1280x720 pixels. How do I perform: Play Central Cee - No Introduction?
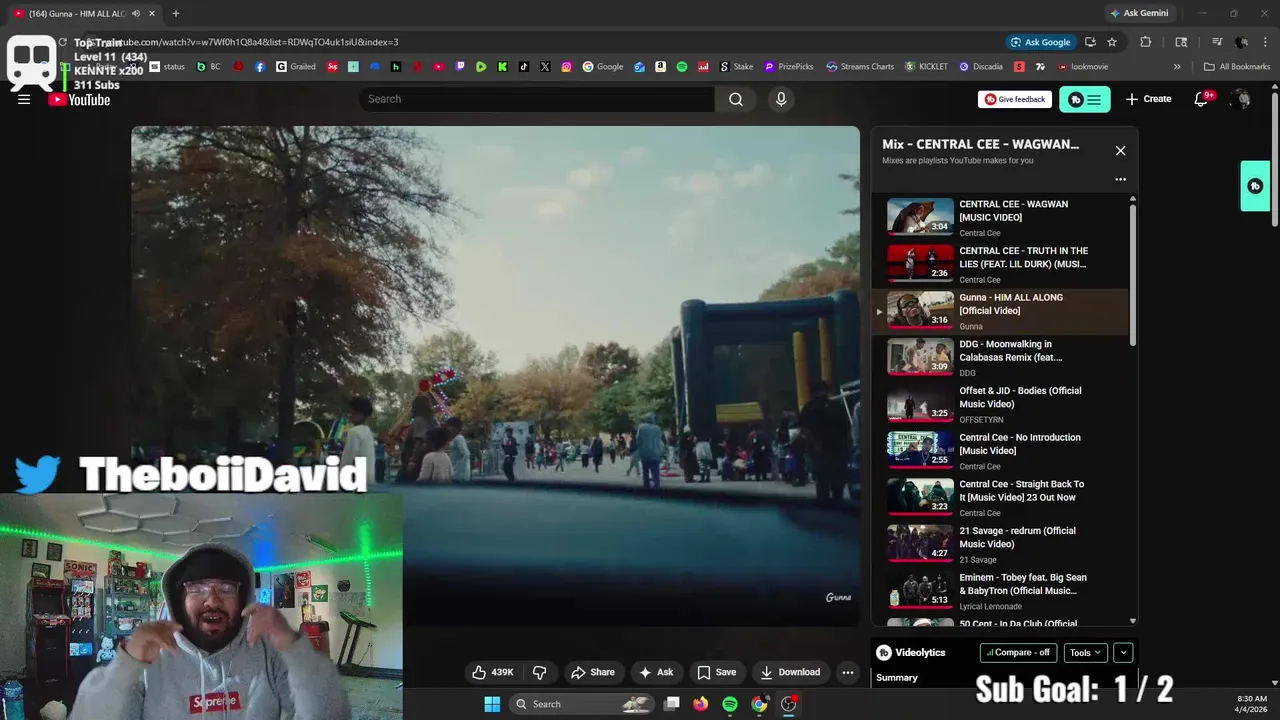[1000, 451]
